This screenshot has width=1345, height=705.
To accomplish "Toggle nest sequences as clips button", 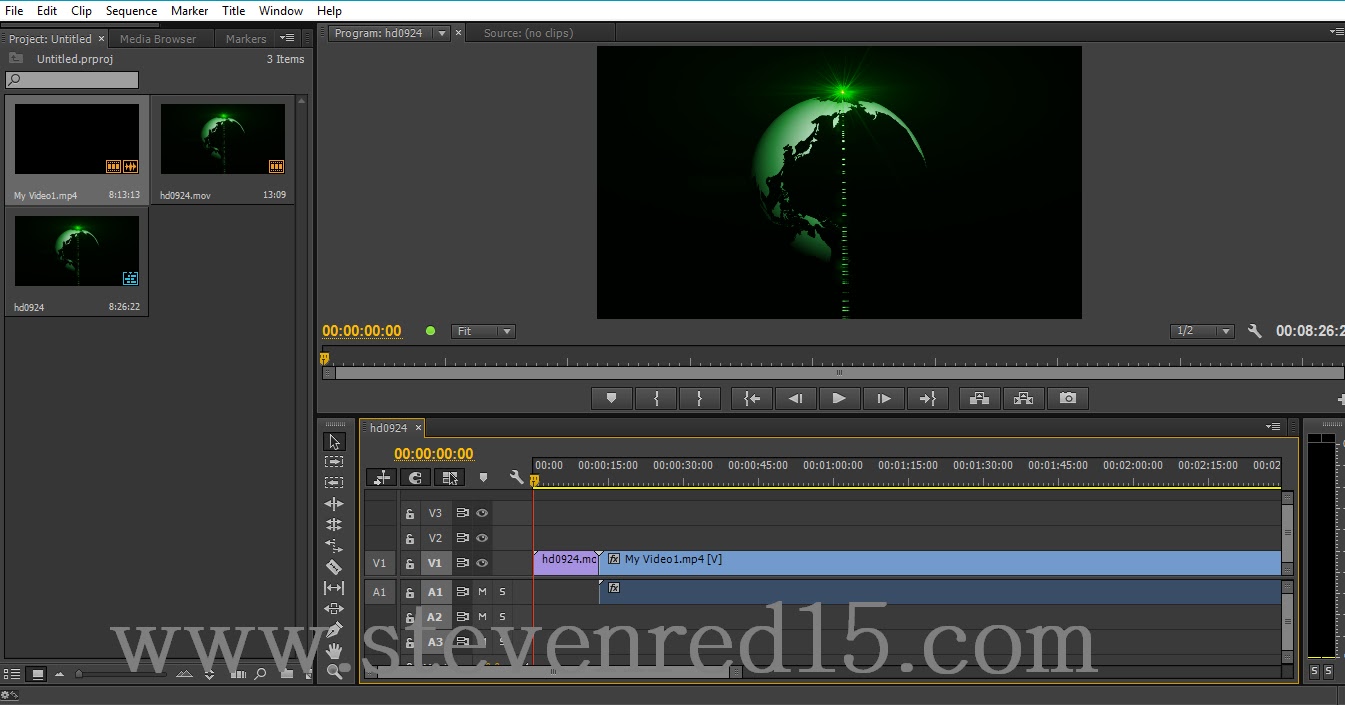I will [382, 478].
